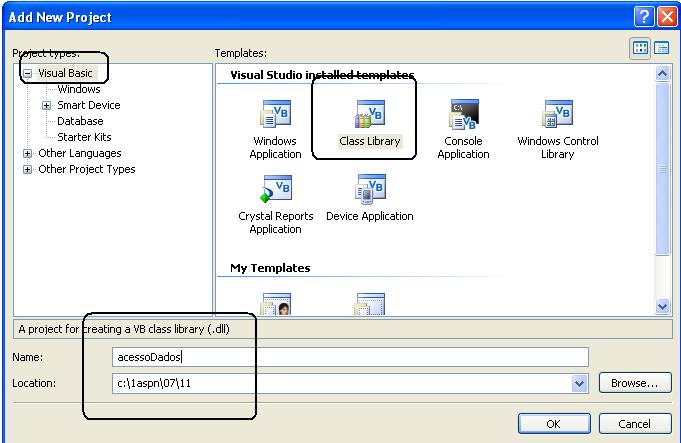Click Visual Studio installed templates header
The width and height of the screenshot is (681, 443).
[322, 75]
